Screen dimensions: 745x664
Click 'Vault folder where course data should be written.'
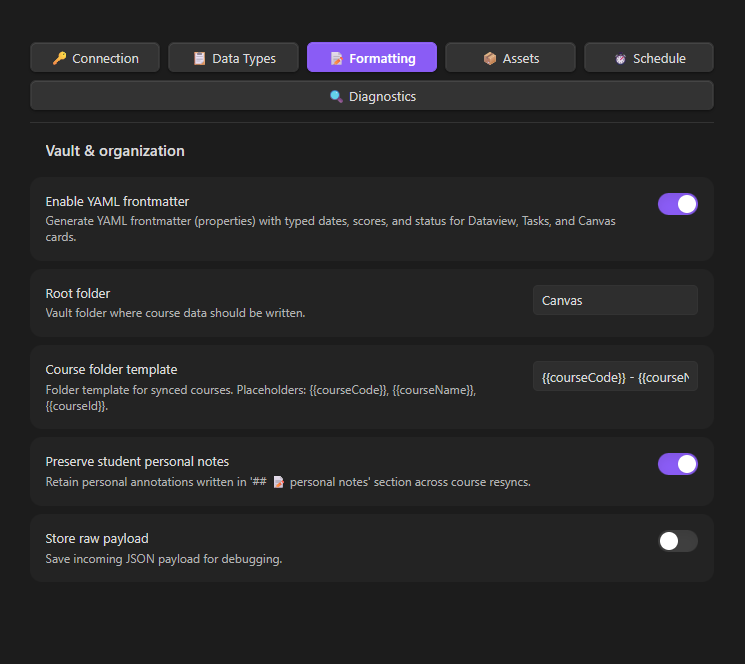(175, 313)
